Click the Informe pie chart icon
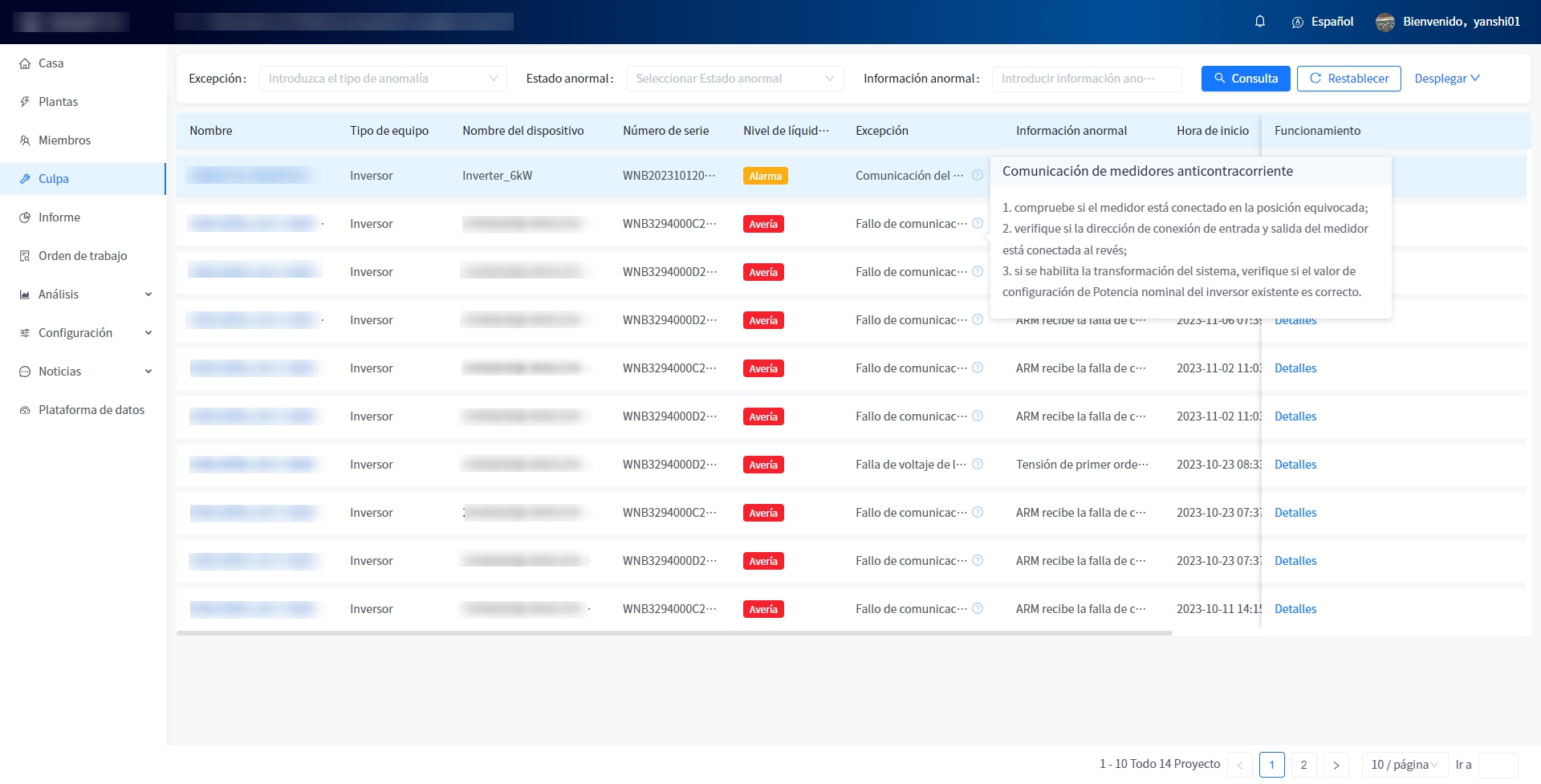The image size is (1541, 784). click(25, 217)
